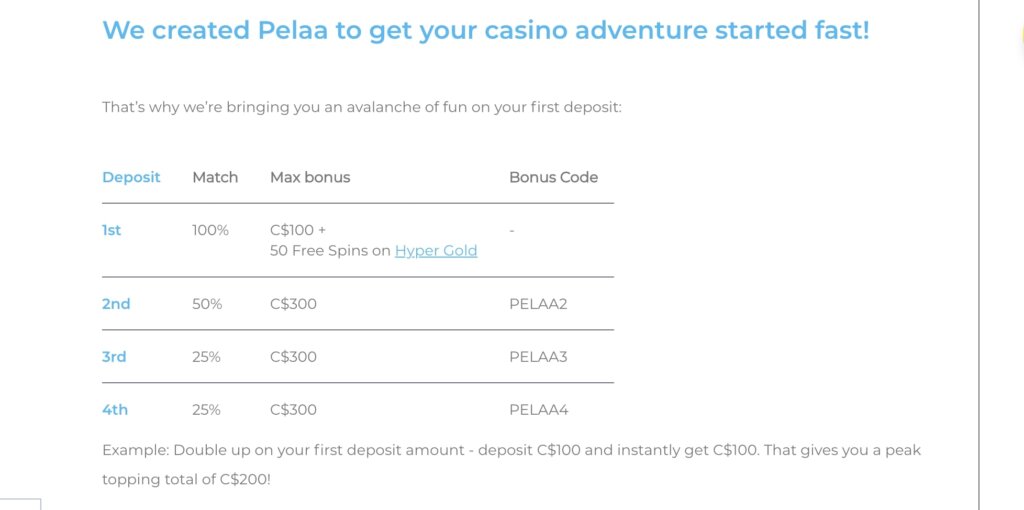1024x510 pixels.
Task: Click the Pelaa casino adventure heading
Action: point(486,30)
